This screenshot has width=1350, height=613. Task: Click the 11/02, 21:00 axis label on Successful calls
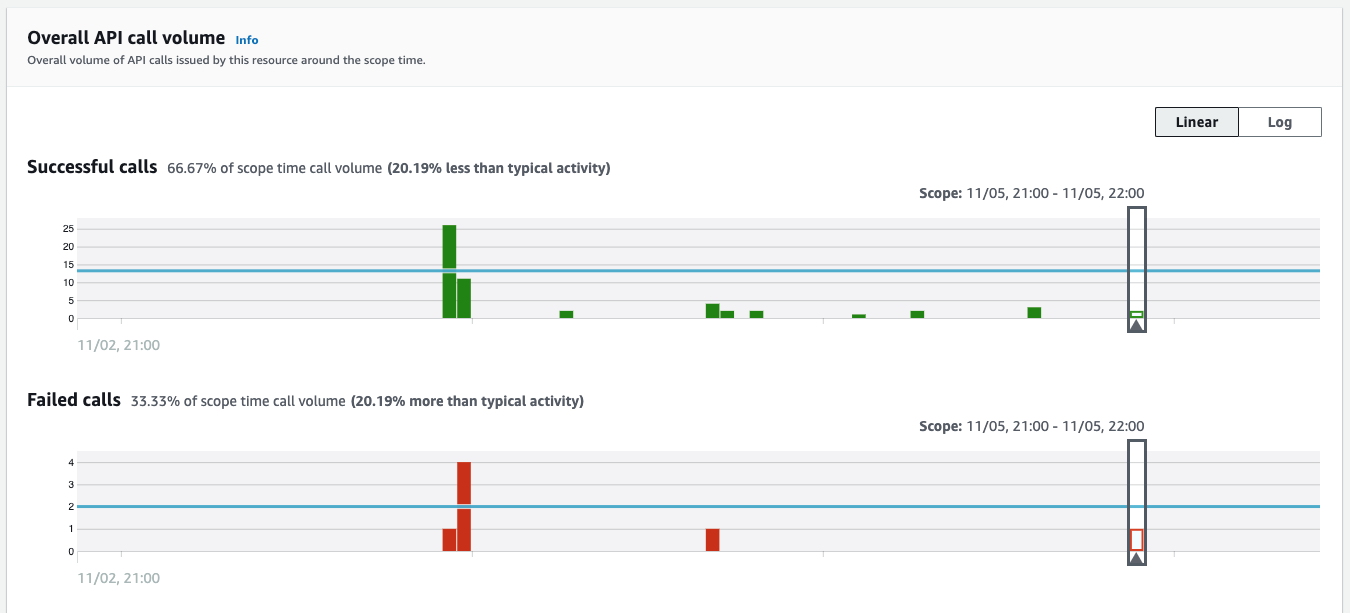pos(119,345)
